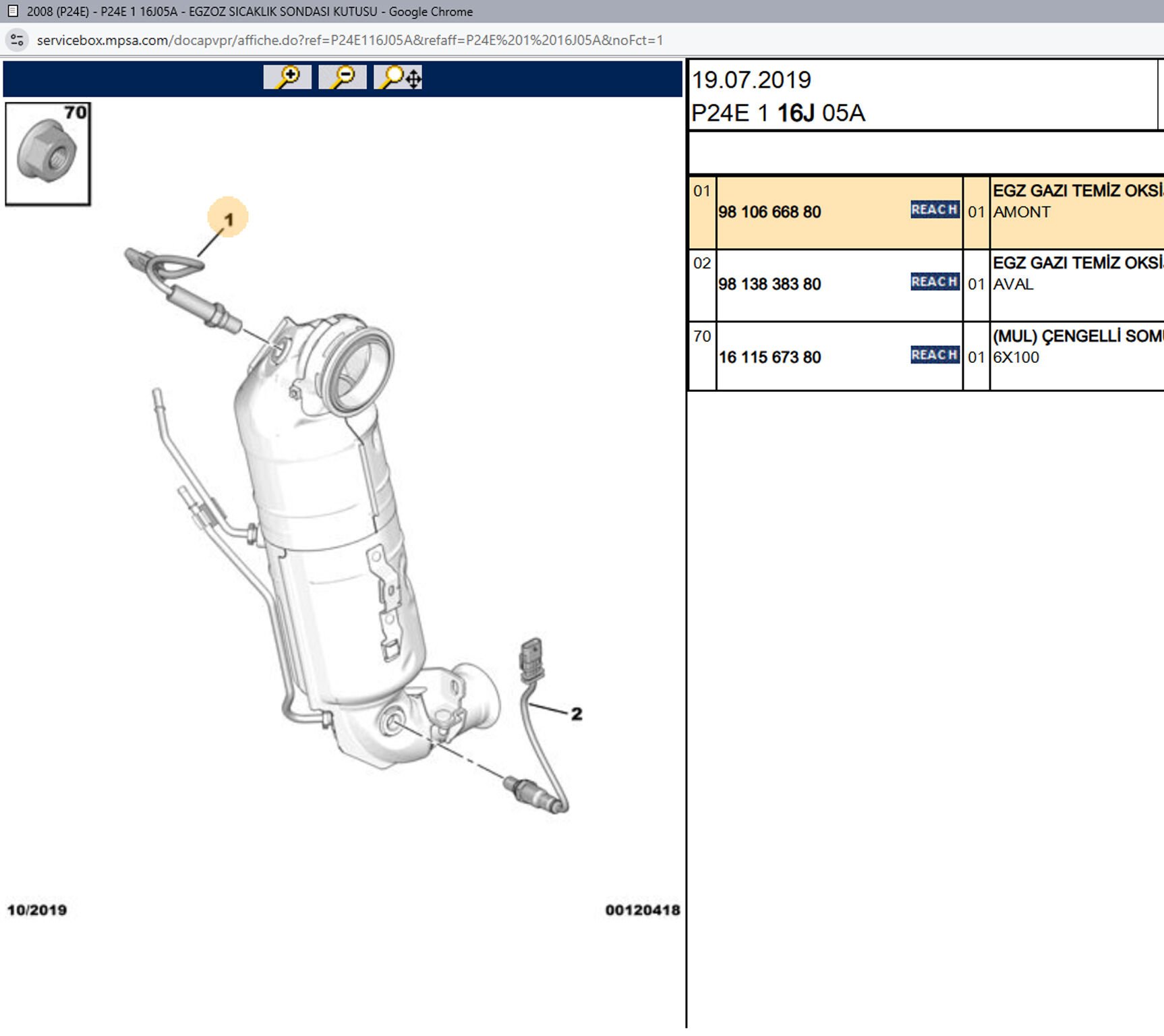Click the AMONT oxygen sensor description

pyautogui.click(x=1022, y=212)
